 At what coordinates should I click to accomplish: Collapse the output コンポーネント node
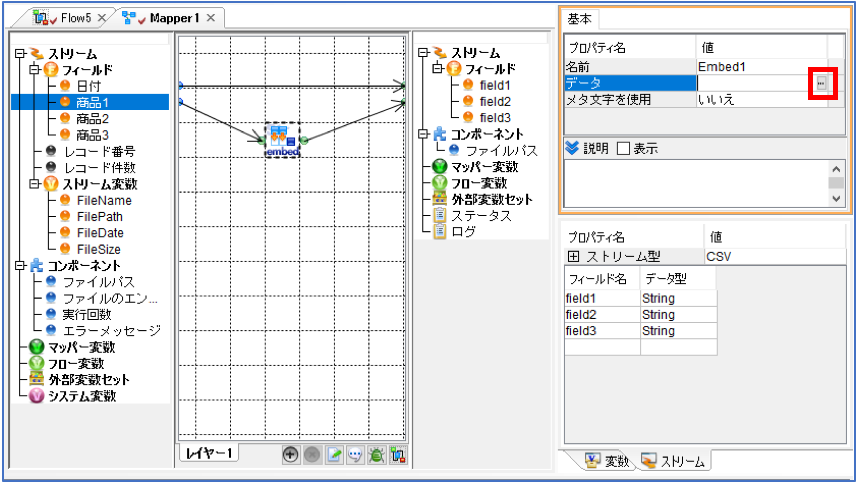pos(423,134)
